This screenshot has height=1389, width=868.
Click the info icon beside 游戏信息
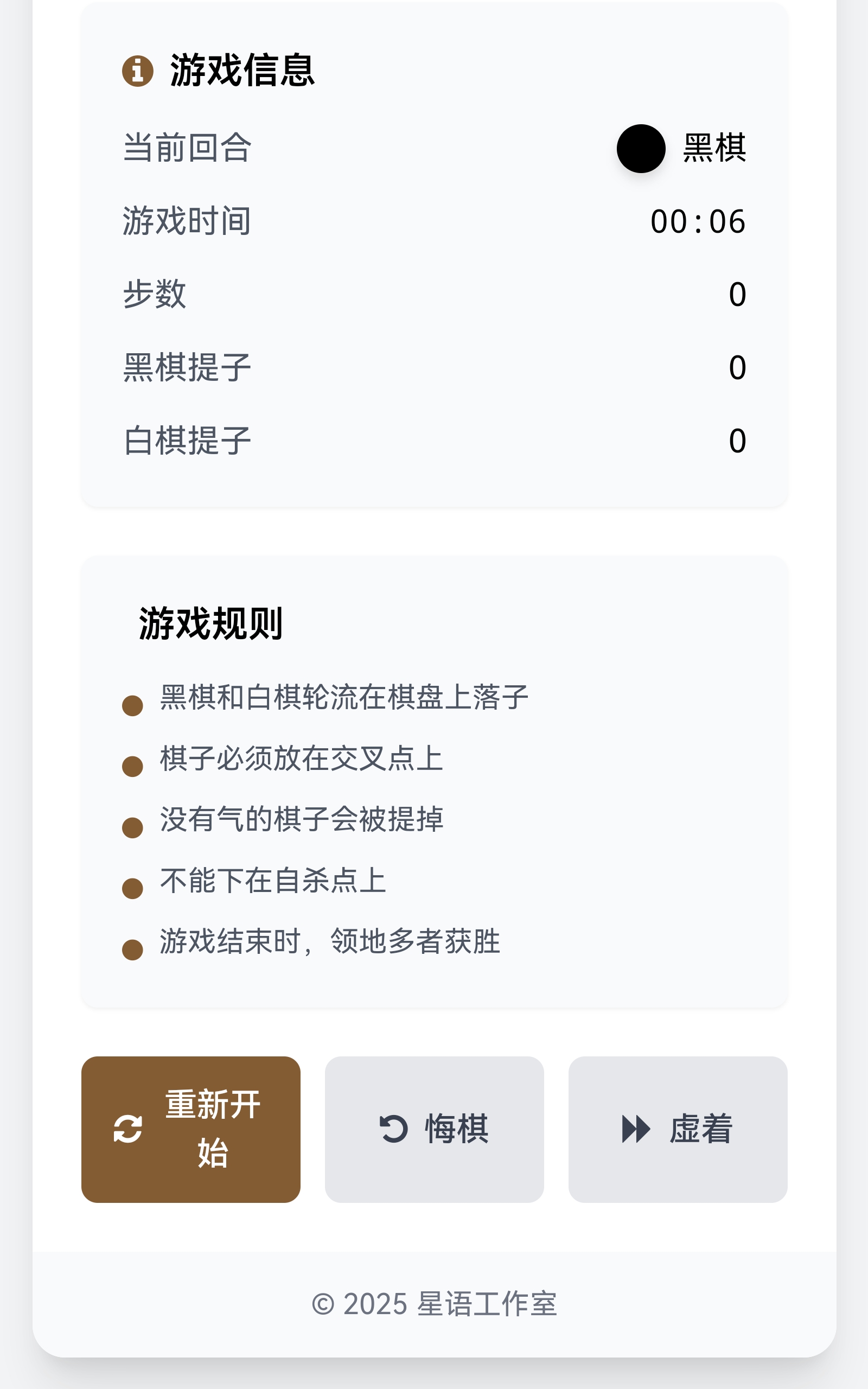138,71
